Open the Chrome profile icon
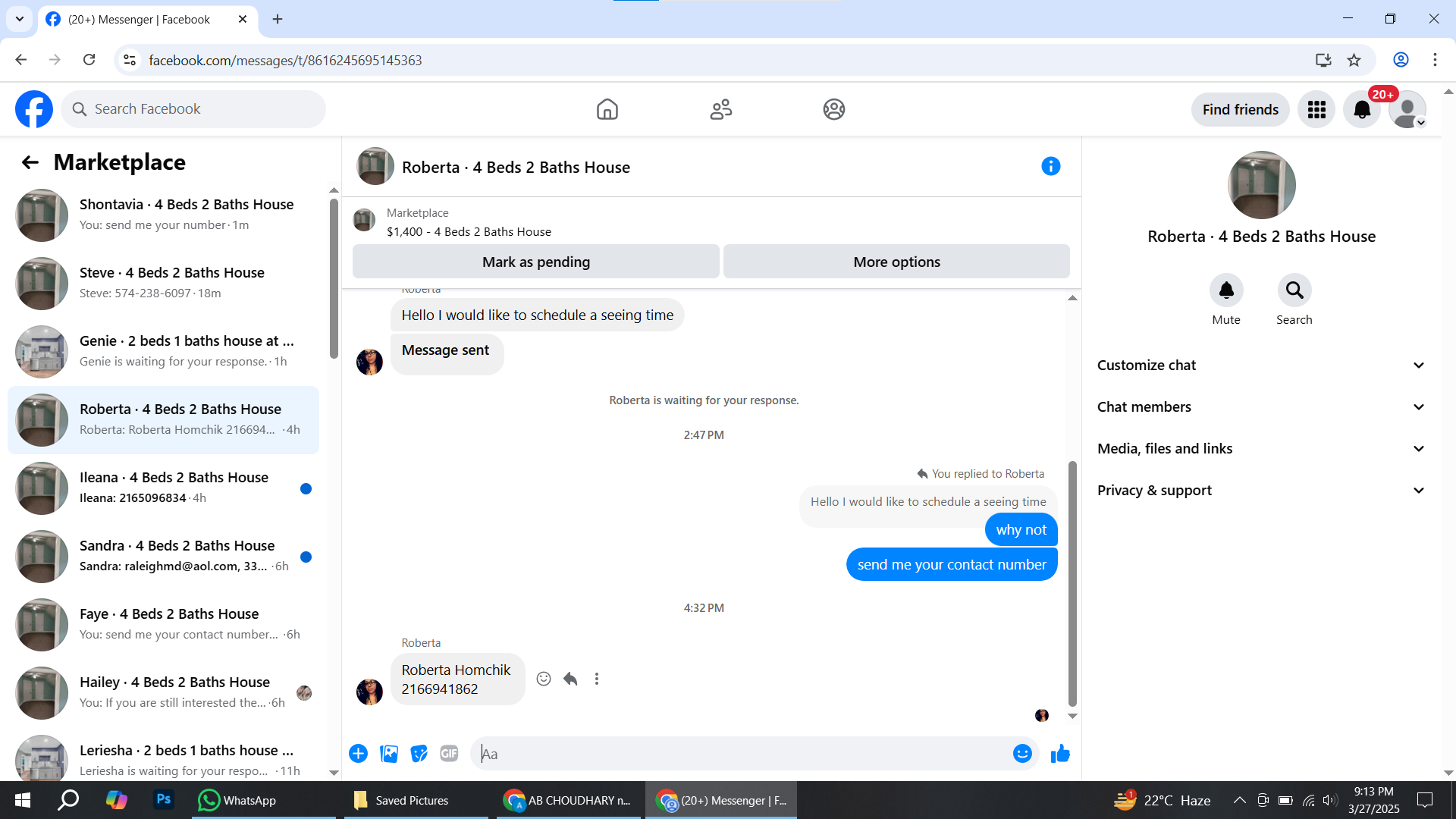Image resolution: width=1456 pixels, height=819 pixels. pos(1401,60)
